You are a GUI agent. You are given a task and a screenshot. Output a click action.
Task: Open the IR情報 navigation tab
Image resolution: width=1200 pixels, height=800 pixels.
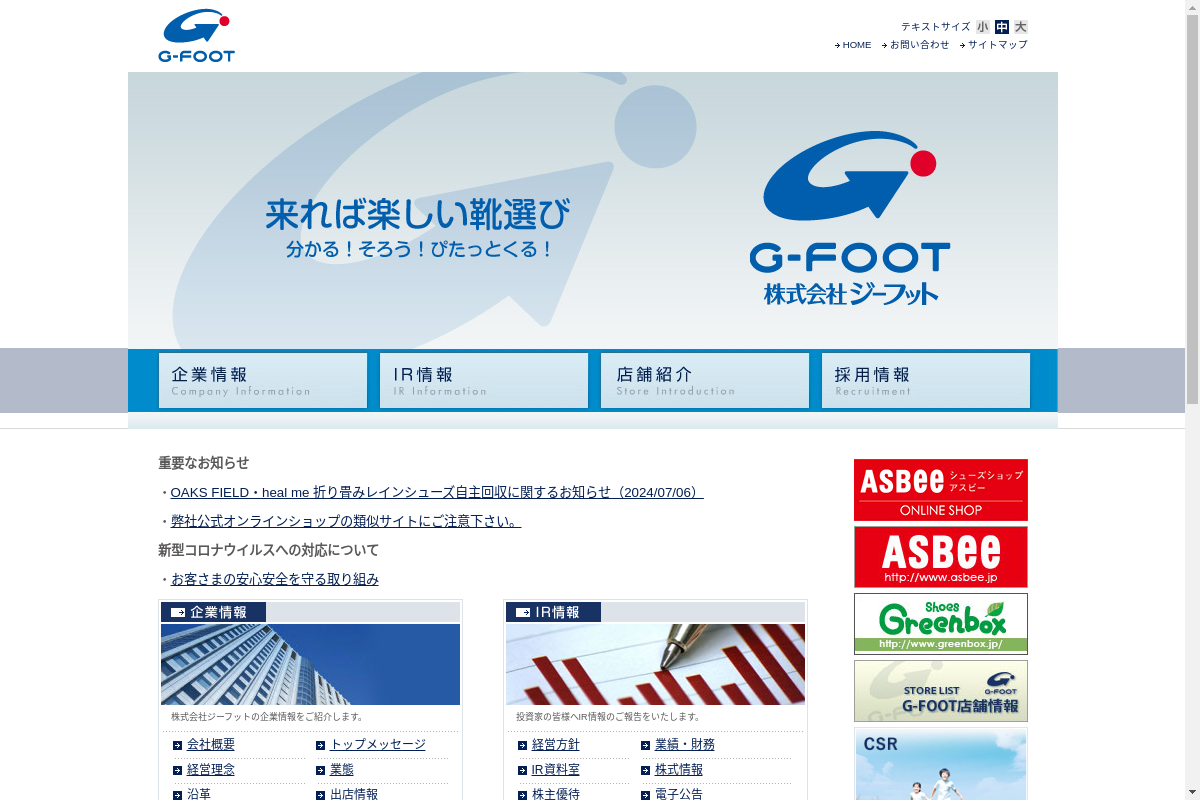point(484,380)
